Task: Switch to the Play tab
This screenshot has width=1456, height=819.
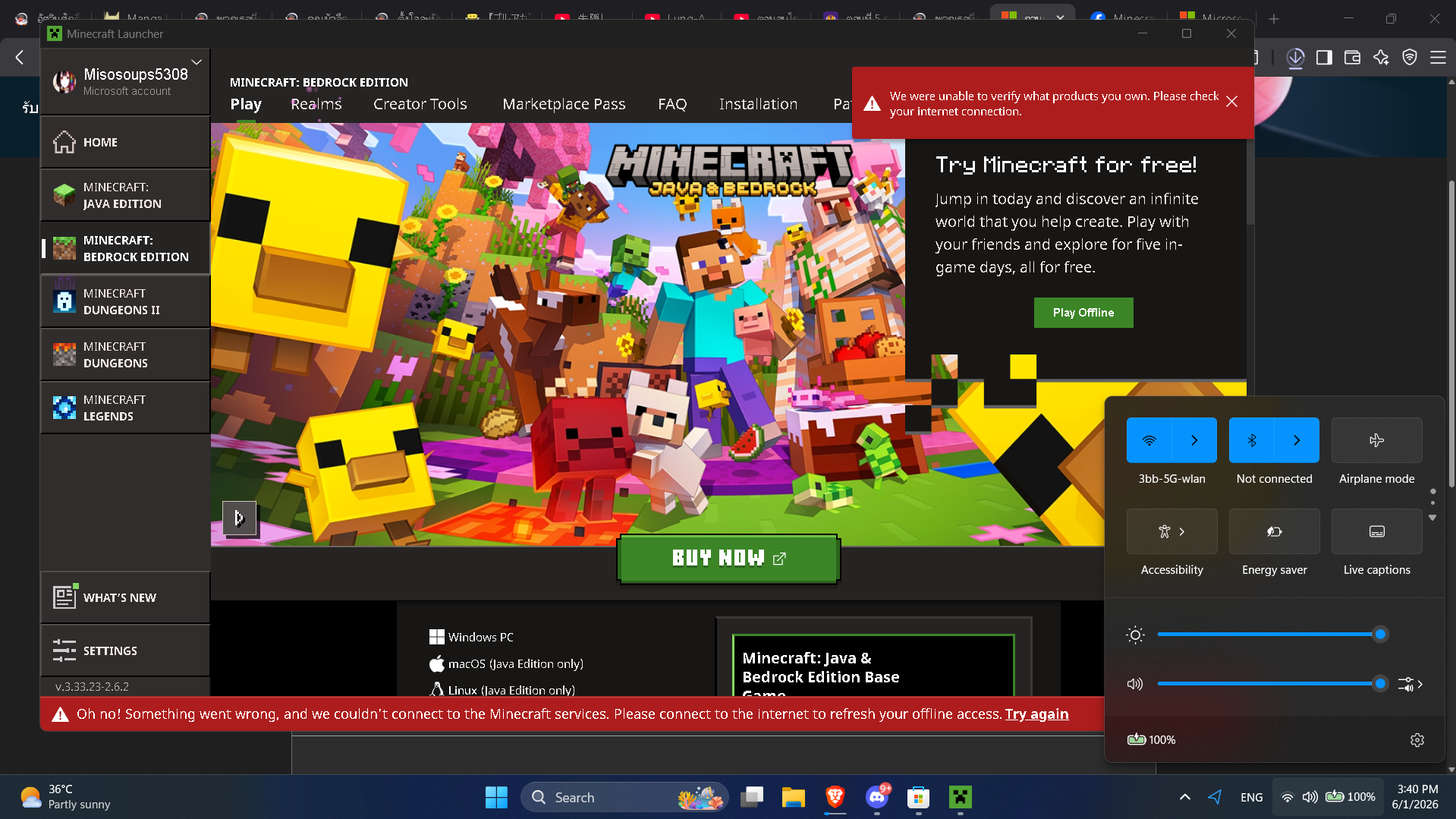Action: click(246, 104)
